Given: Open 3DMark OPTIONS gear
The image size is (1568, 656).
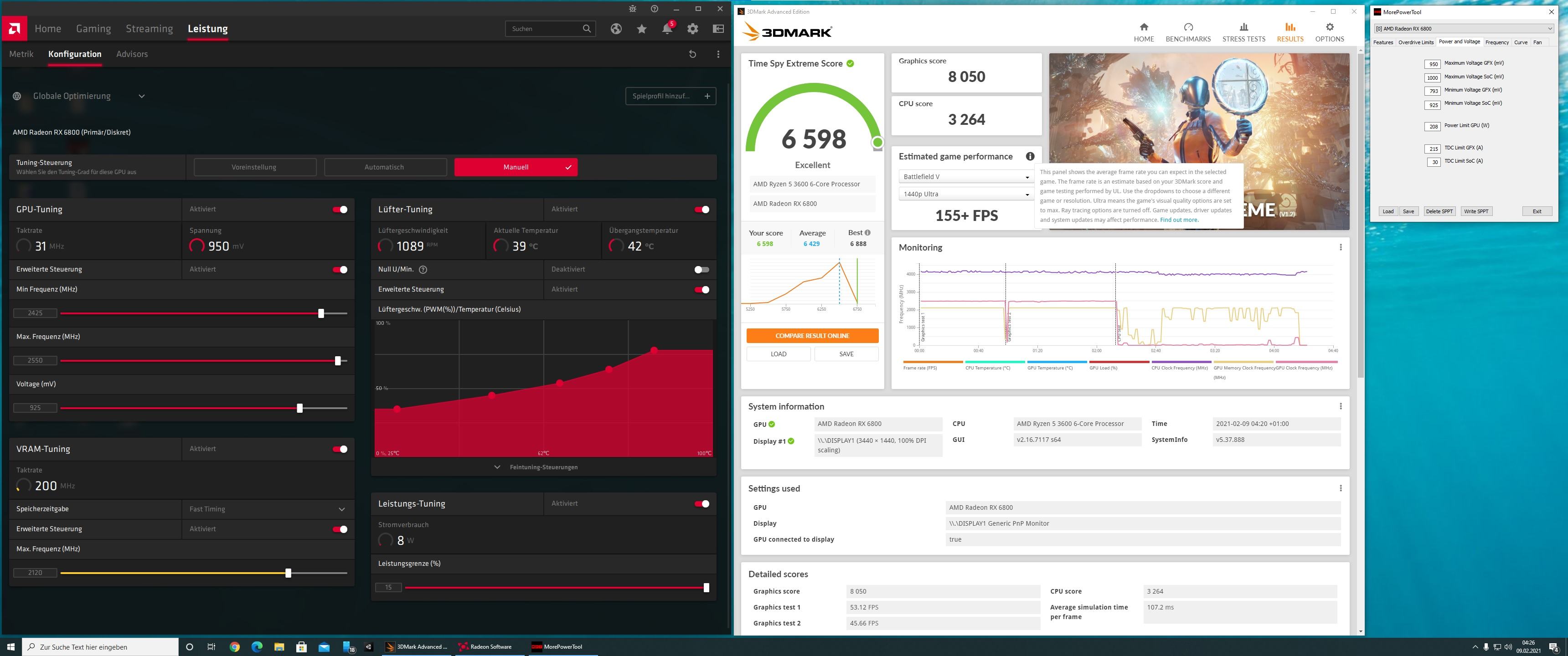Looking at the screenshot, I should coord(1330,27).
